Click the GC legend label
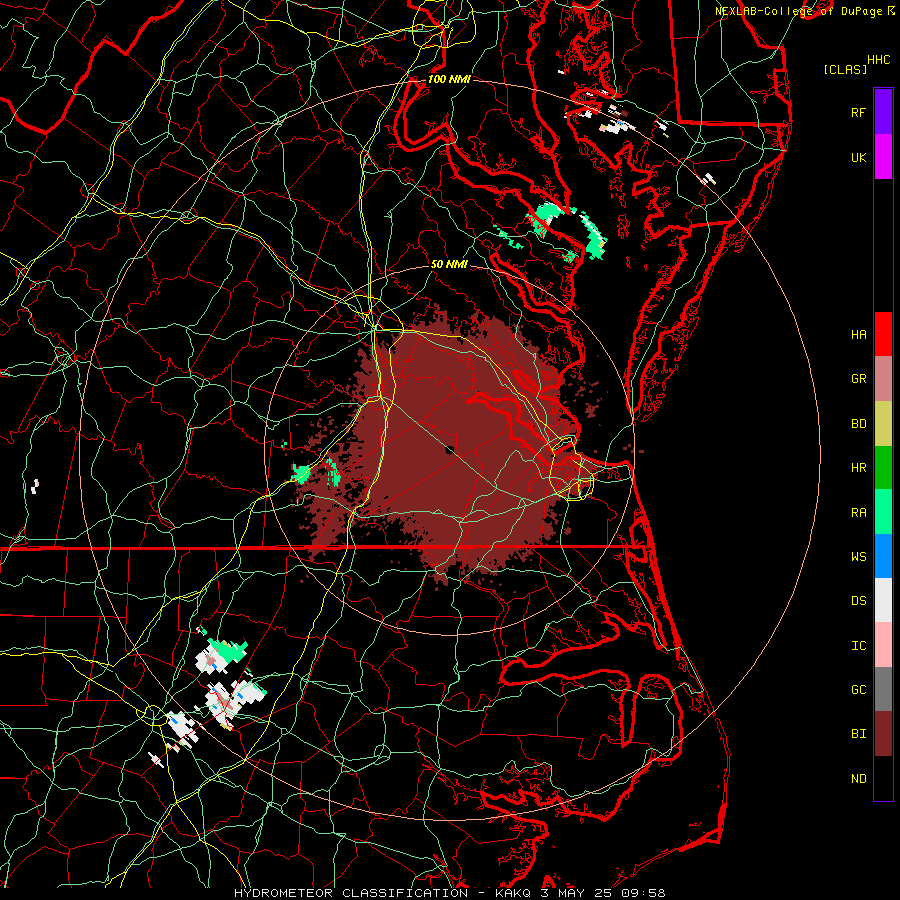Viewport: 900px width, 900px height. [x=858, y=690]
